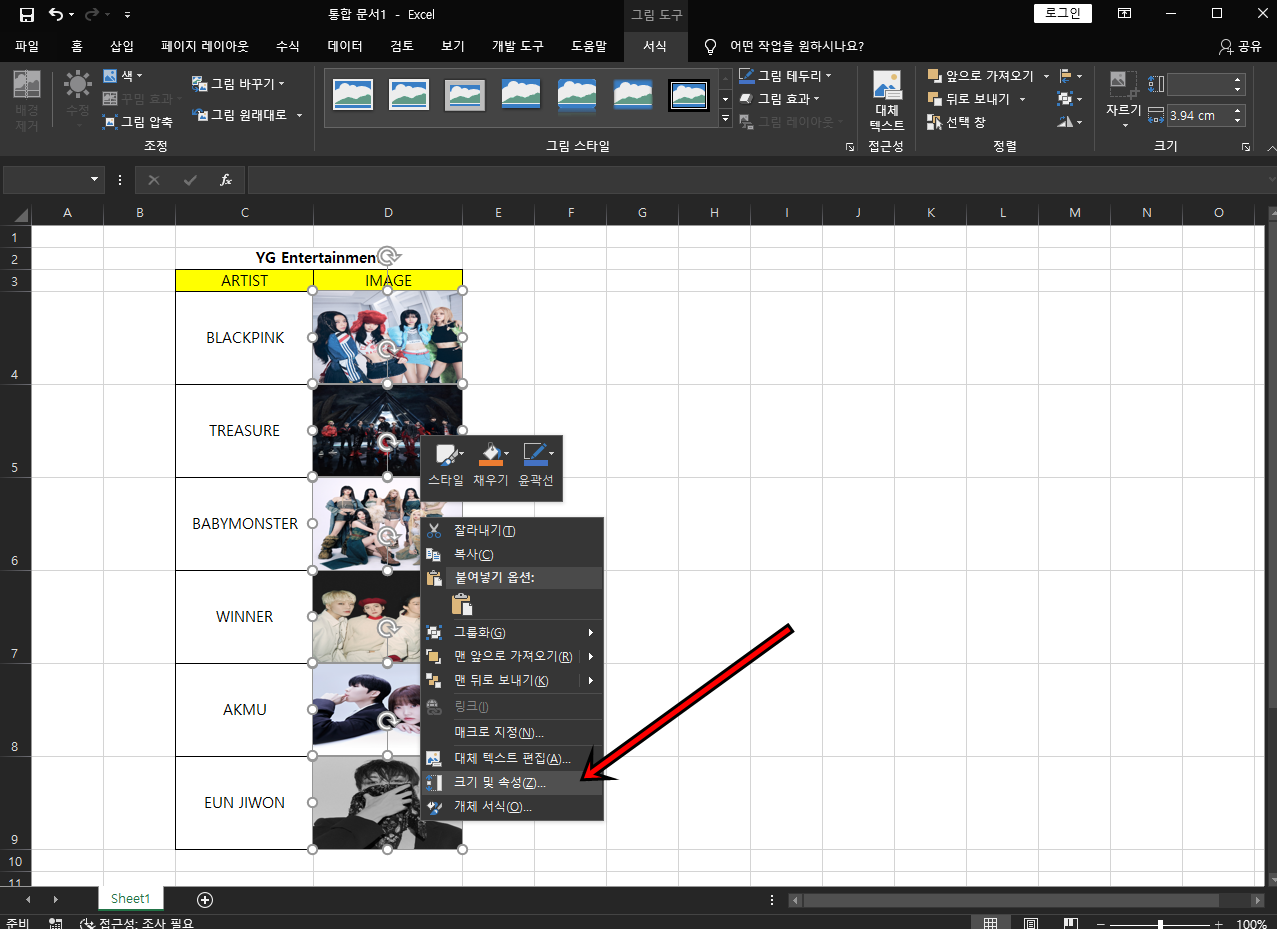Viewport: 1277px width, 929px height.
Task: Switch to Page Break Preview icon
Action: pos(1070,923)
